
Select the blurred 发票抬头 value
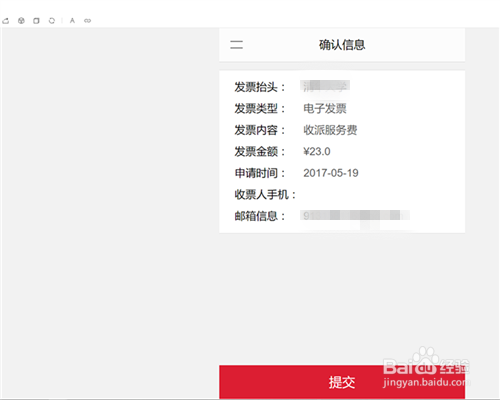pyautogui.click(x=325, y=86)
